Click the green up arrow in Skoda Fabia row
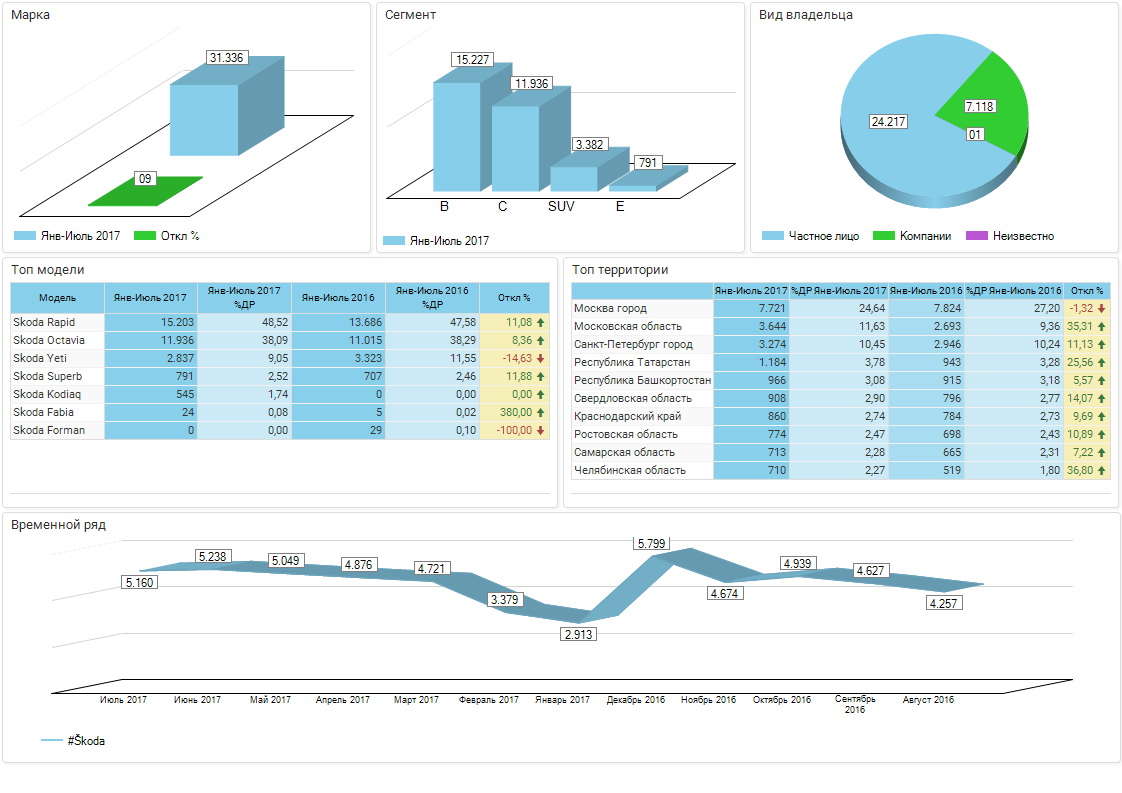Viewport: 1122px width, 793px height. (x=540, y=413)
